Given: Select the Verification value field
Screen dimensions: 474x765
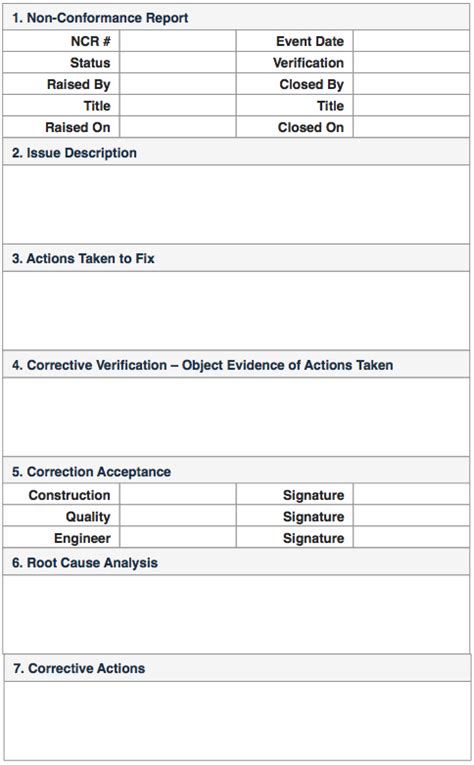Looking at the screenshot, I should (x=412, y=62).
